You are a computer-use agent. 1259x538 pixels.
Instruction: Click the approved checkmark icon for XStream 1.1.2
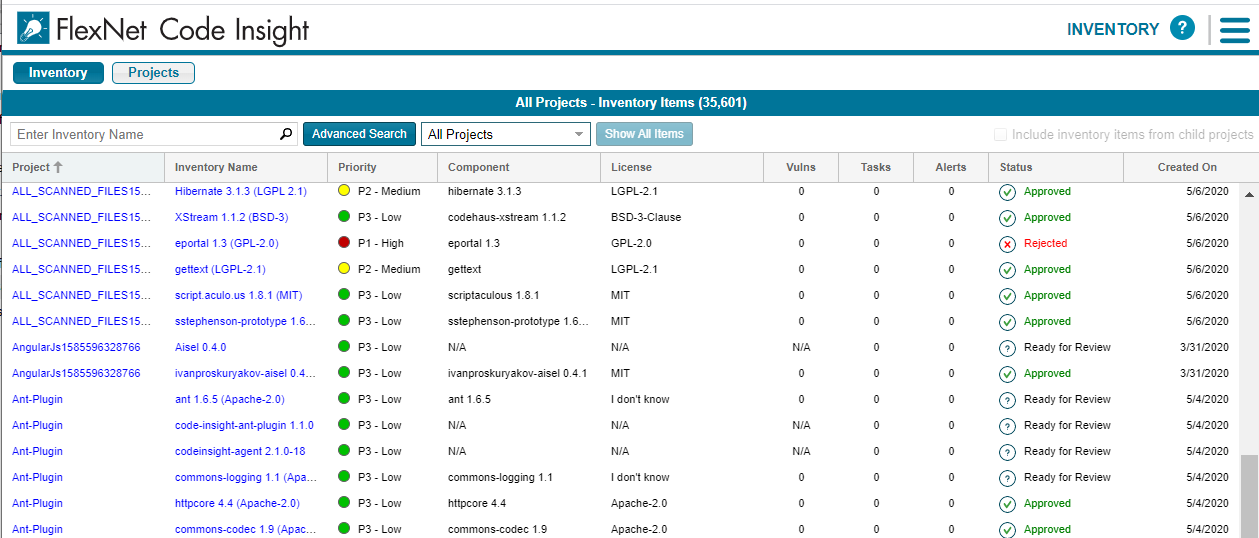pos(1007,218)
